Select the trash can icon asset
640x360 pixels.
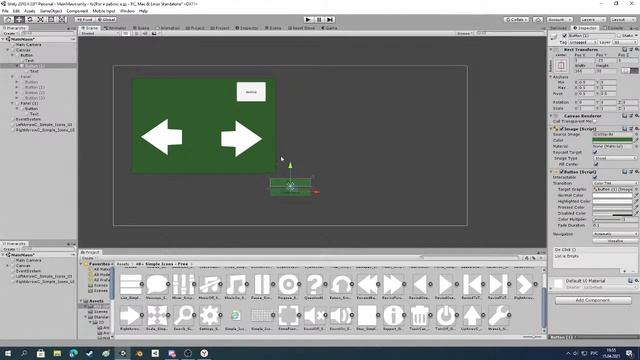pyautogui.click(x=419, y=315)
